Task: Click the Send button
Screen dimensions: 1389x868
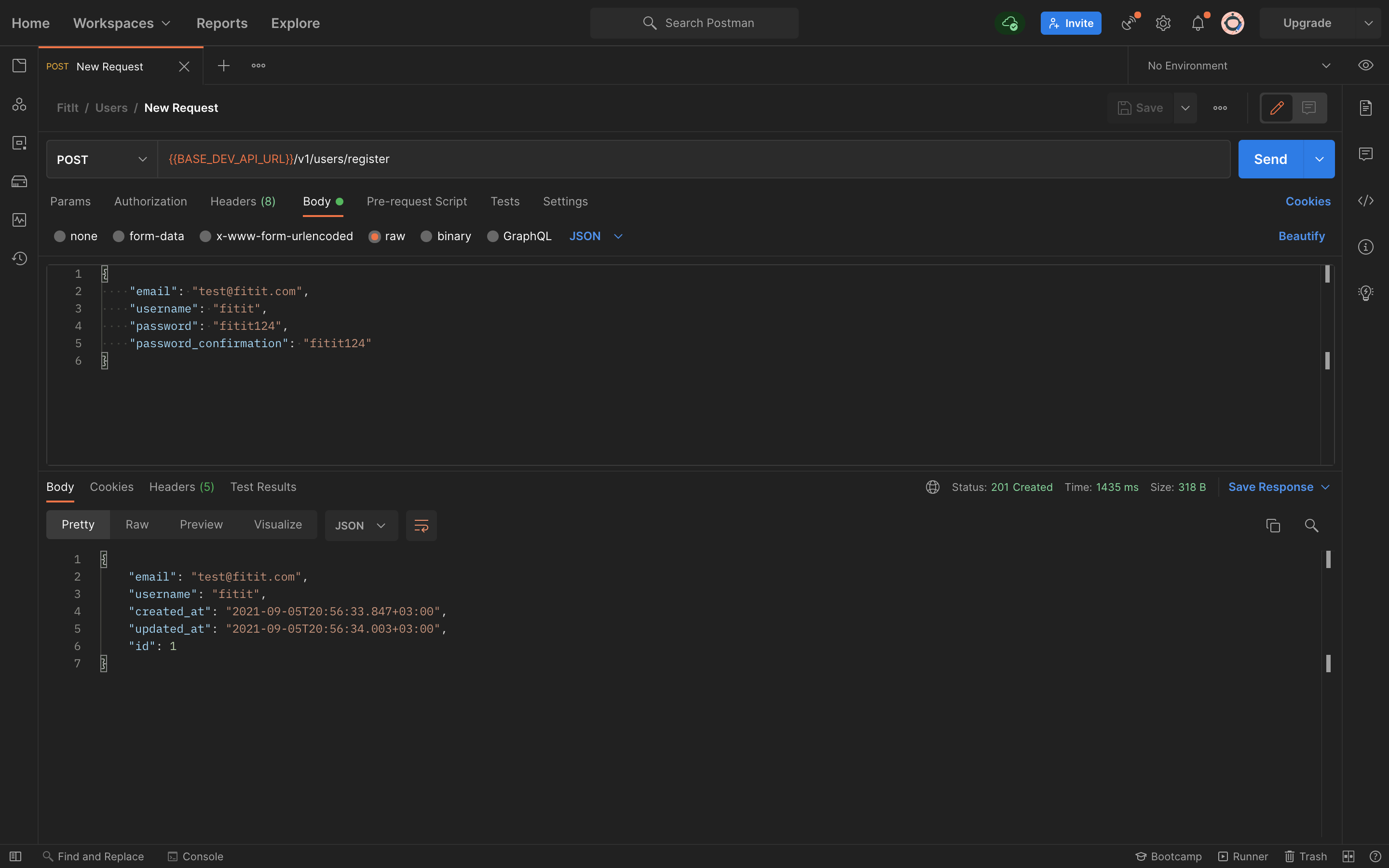Action: 1270,160
